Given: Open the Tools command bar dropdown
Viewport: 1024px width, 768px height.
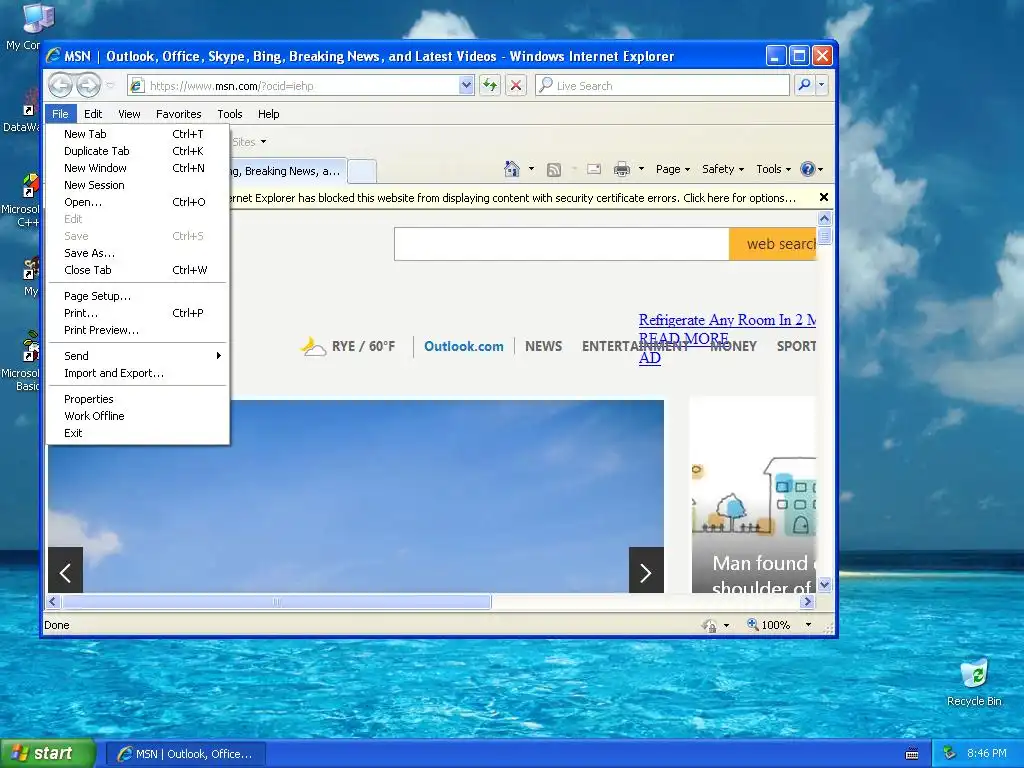Looking at the screenshot, I should [773, 169].
